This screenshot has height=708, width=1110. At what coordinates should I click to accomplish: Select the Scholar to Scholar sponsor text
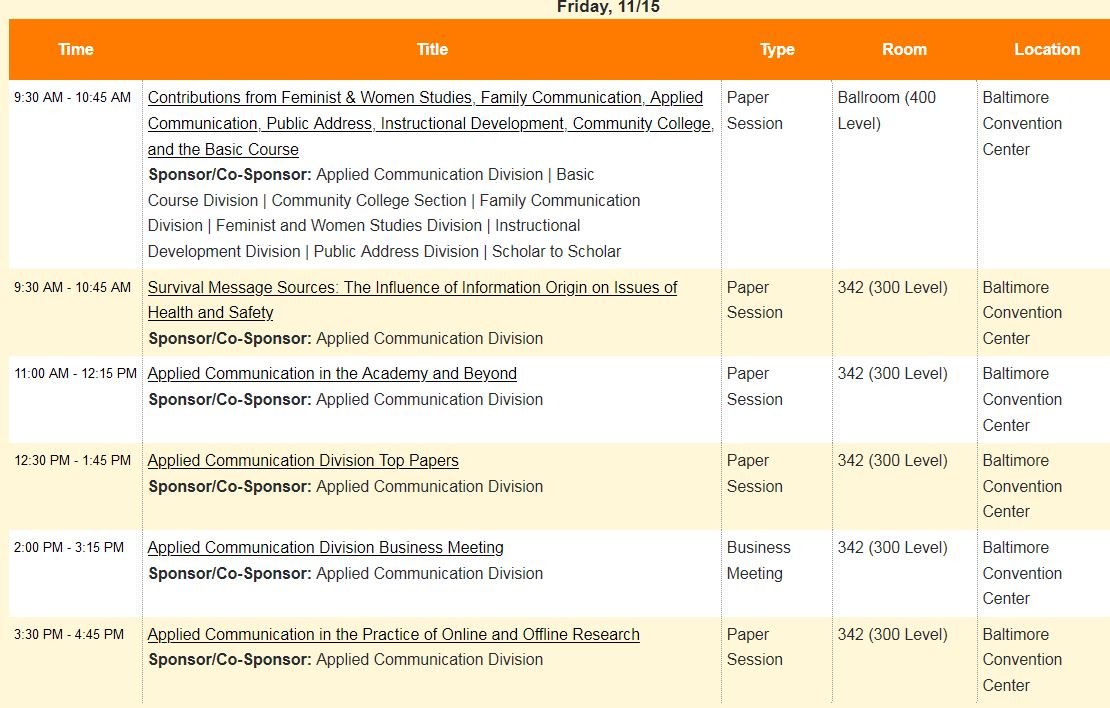(556, 251)
